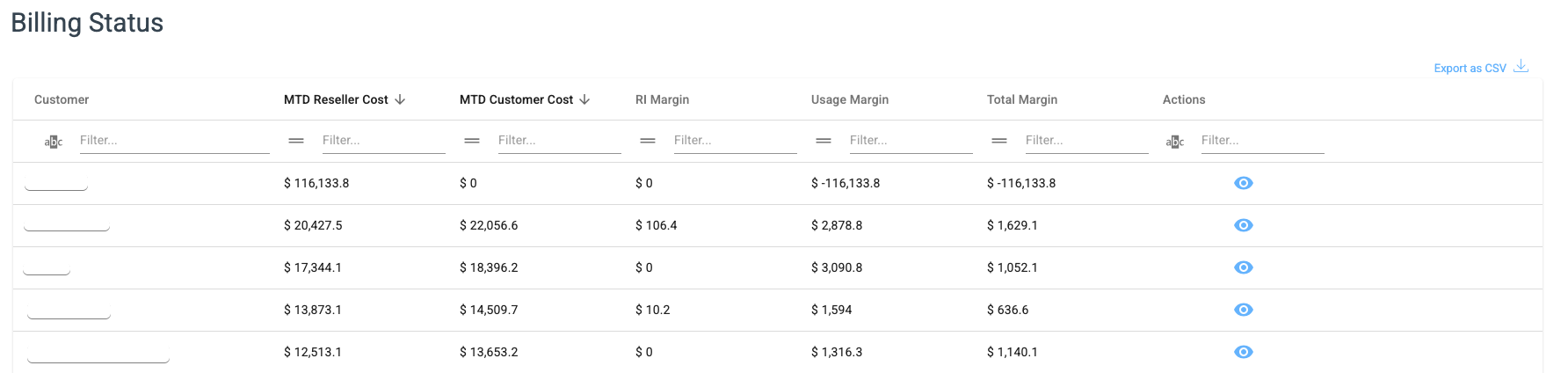The height and width of the screenshot is (373, 1568).
Task: Open equals operator for RI Margin filter
Action: (648, 141)
